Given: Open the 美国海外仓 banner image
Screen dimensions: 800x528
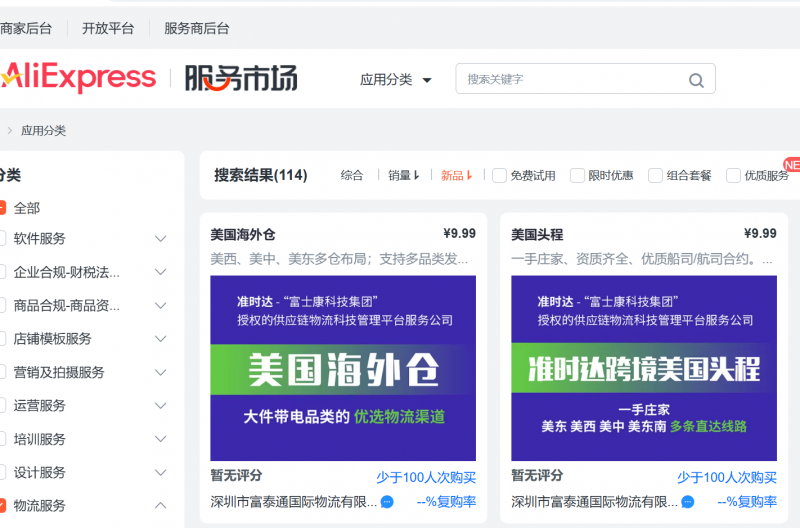Looking at the screenshot, I should [343, 368].
